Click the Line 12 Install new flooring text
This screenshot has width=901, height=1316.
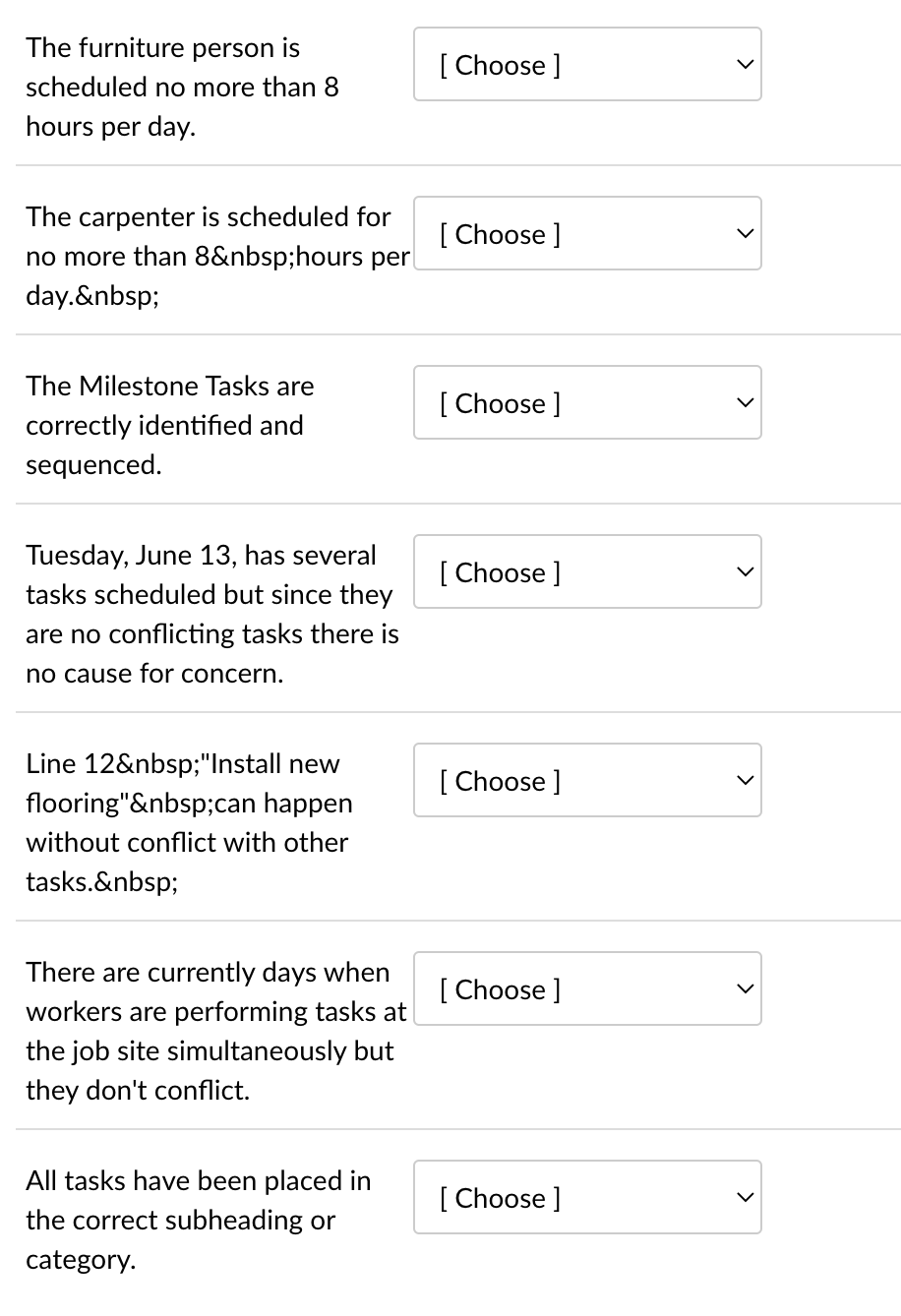click(189, 822)
